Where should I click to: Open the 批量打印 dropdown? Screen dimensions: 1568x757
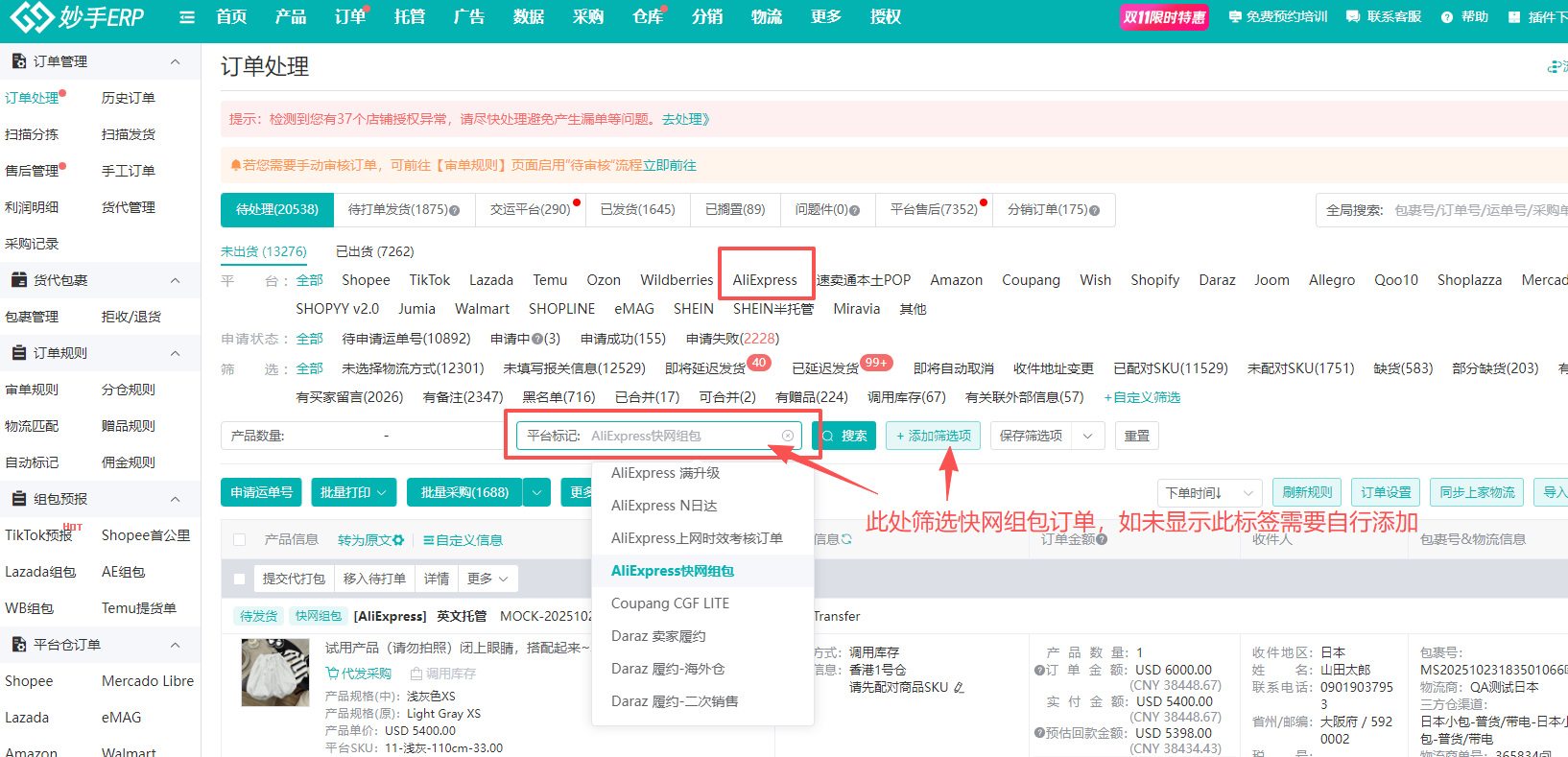click(353, 492)
